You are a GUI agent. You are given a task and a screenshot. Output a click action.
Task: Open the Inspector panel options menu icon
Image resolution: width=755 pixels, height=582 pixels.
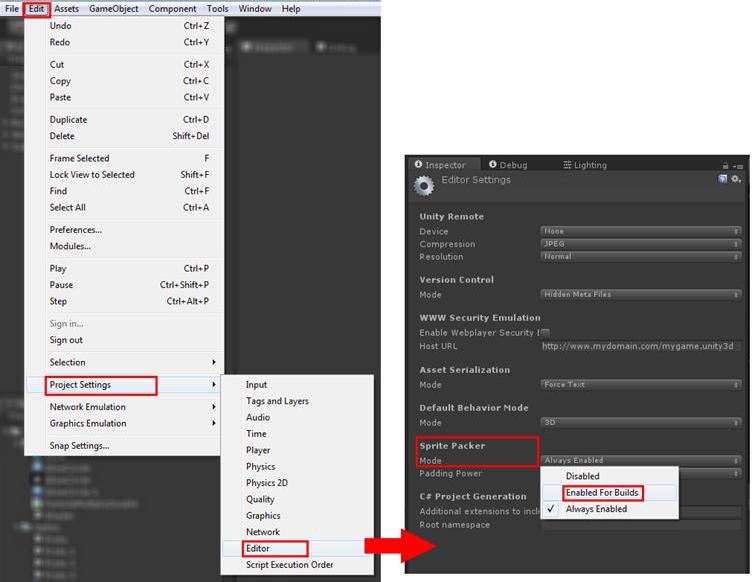[738, 166]
